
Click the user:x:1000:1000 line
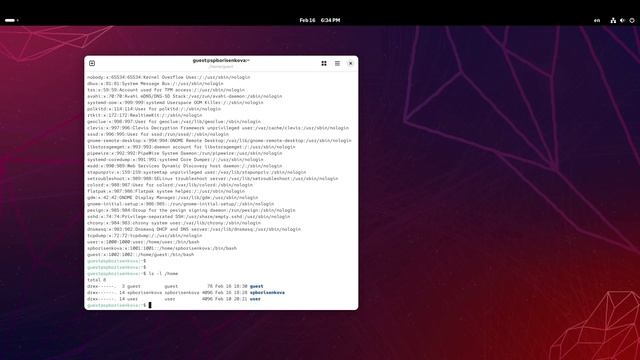coord(143,242)
